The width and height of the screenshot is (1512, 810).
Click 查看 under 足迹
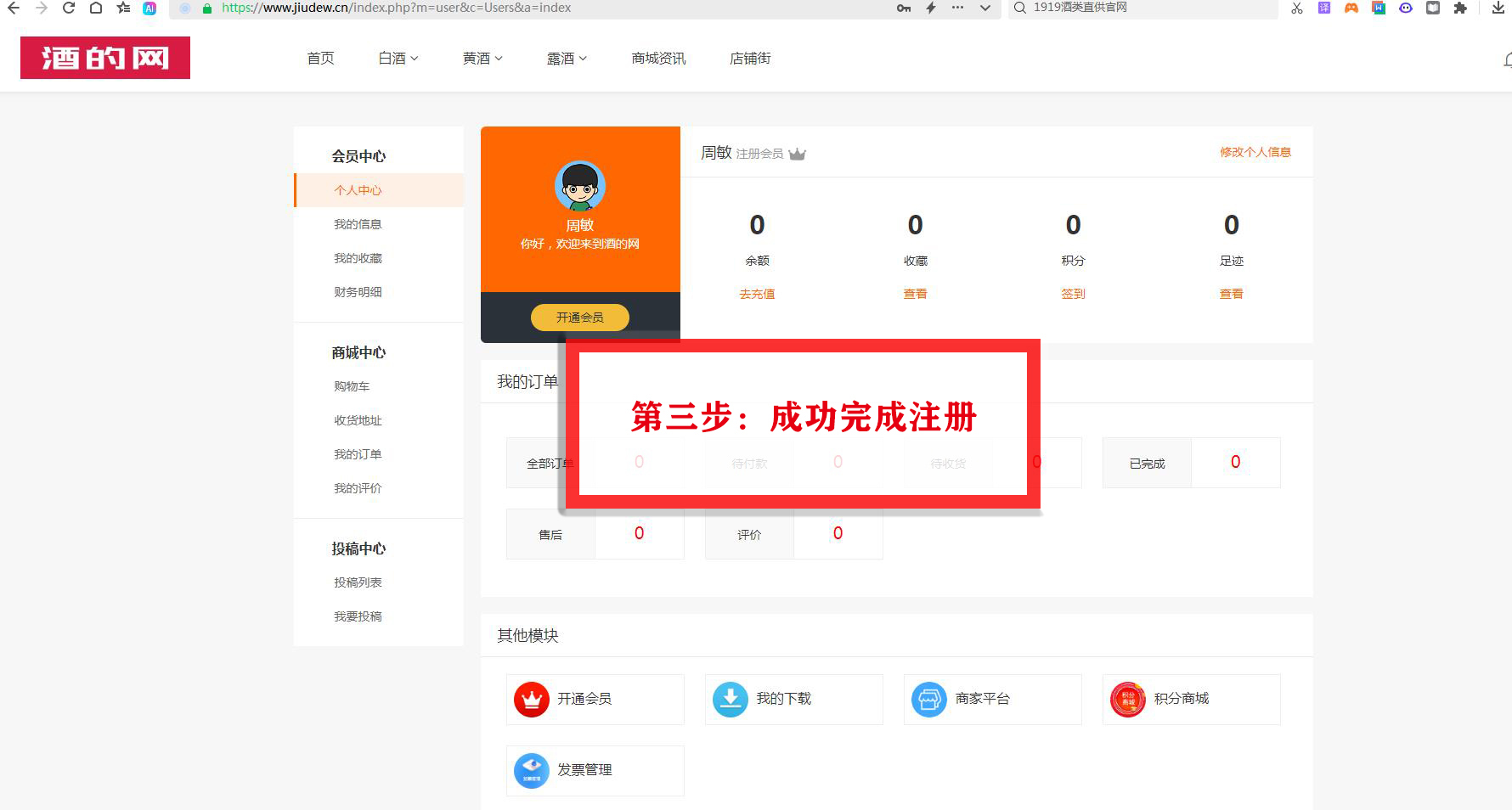(x=1232, y=294)
